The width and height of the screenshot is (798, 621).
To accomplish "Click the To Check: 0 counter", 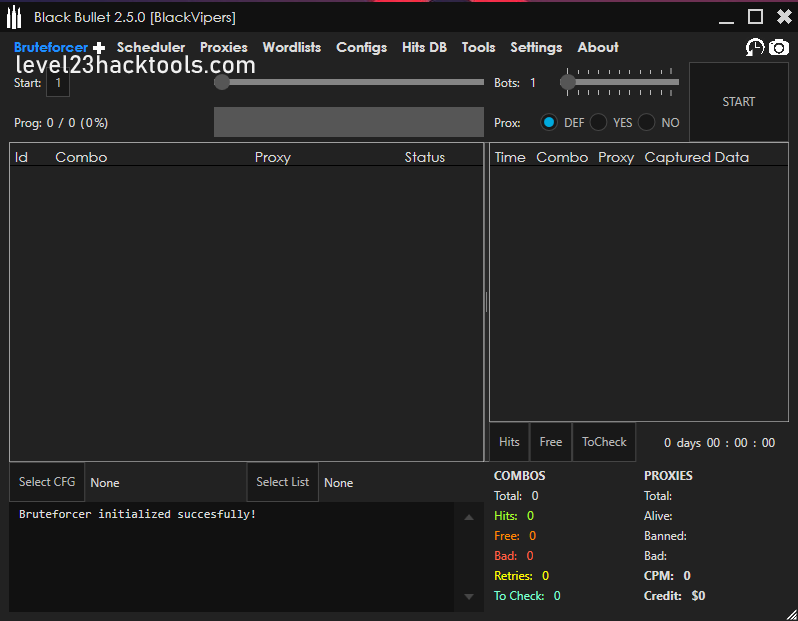I will click(x=527, y=596).
